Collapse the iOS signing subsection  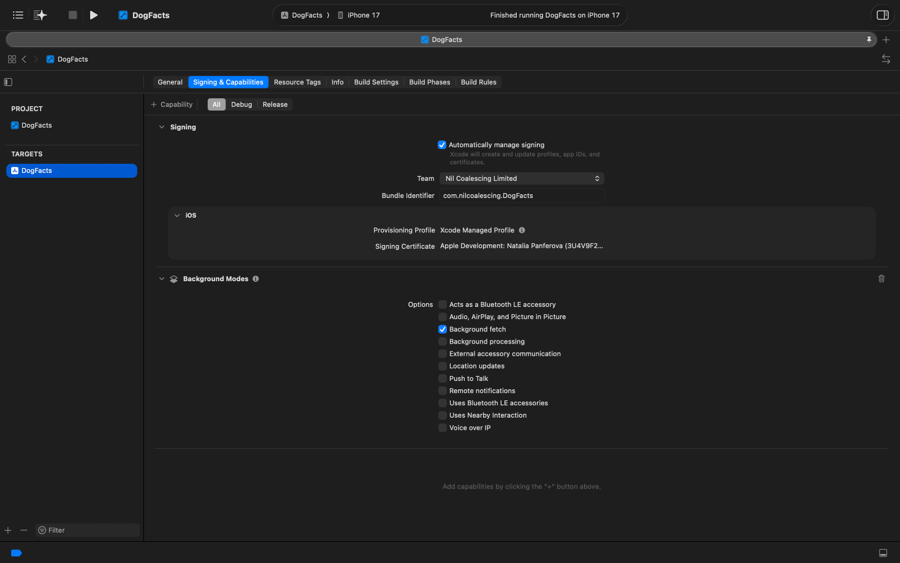177,215
